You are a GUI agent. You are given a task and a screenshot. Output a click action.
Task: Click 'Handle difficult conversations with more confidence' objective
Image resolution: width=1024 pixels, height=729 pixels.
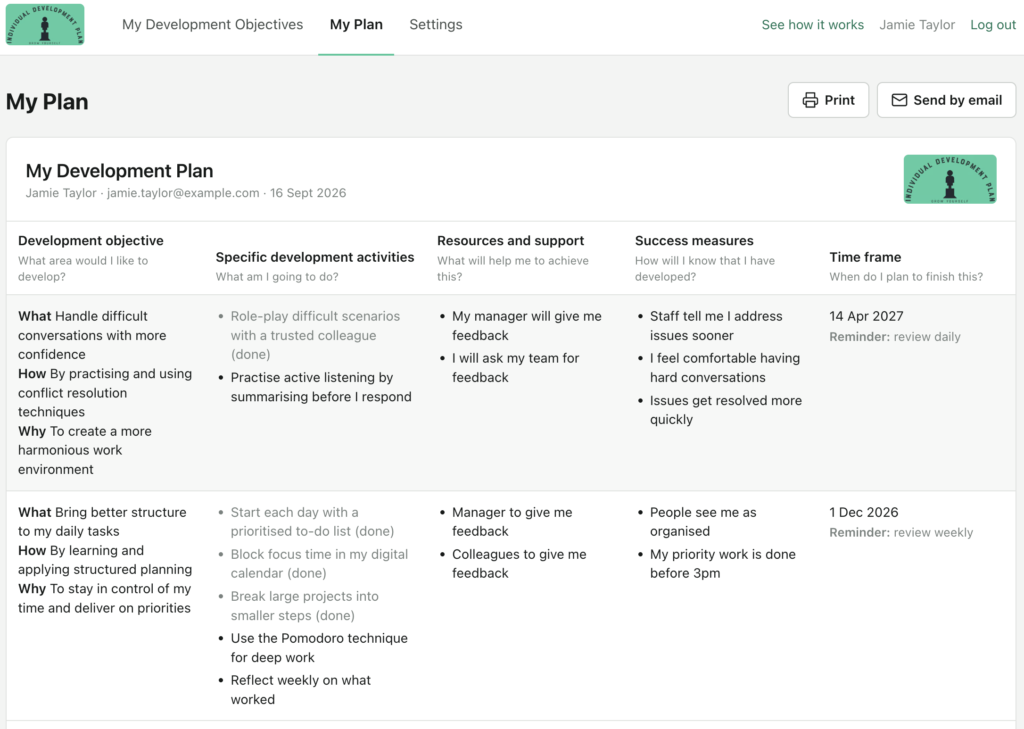[92, 335]
